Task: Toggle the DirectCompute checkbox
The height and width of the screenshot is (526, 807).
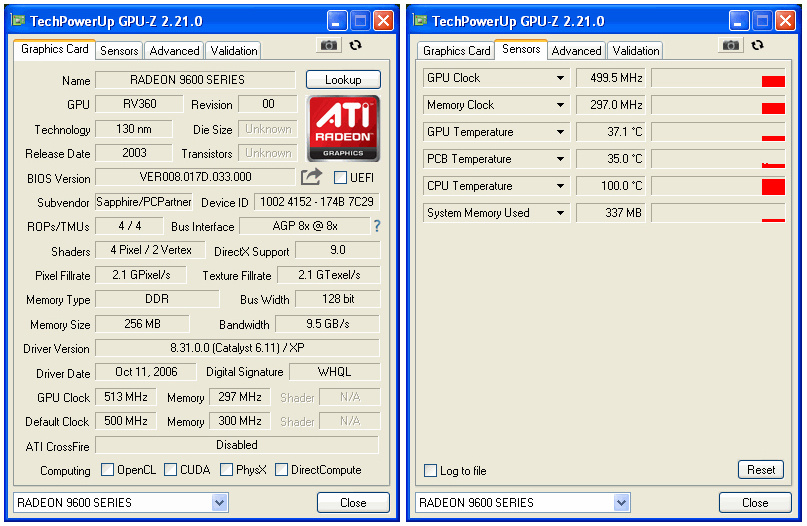Action: pyautogui.click(x=281, y=469)
